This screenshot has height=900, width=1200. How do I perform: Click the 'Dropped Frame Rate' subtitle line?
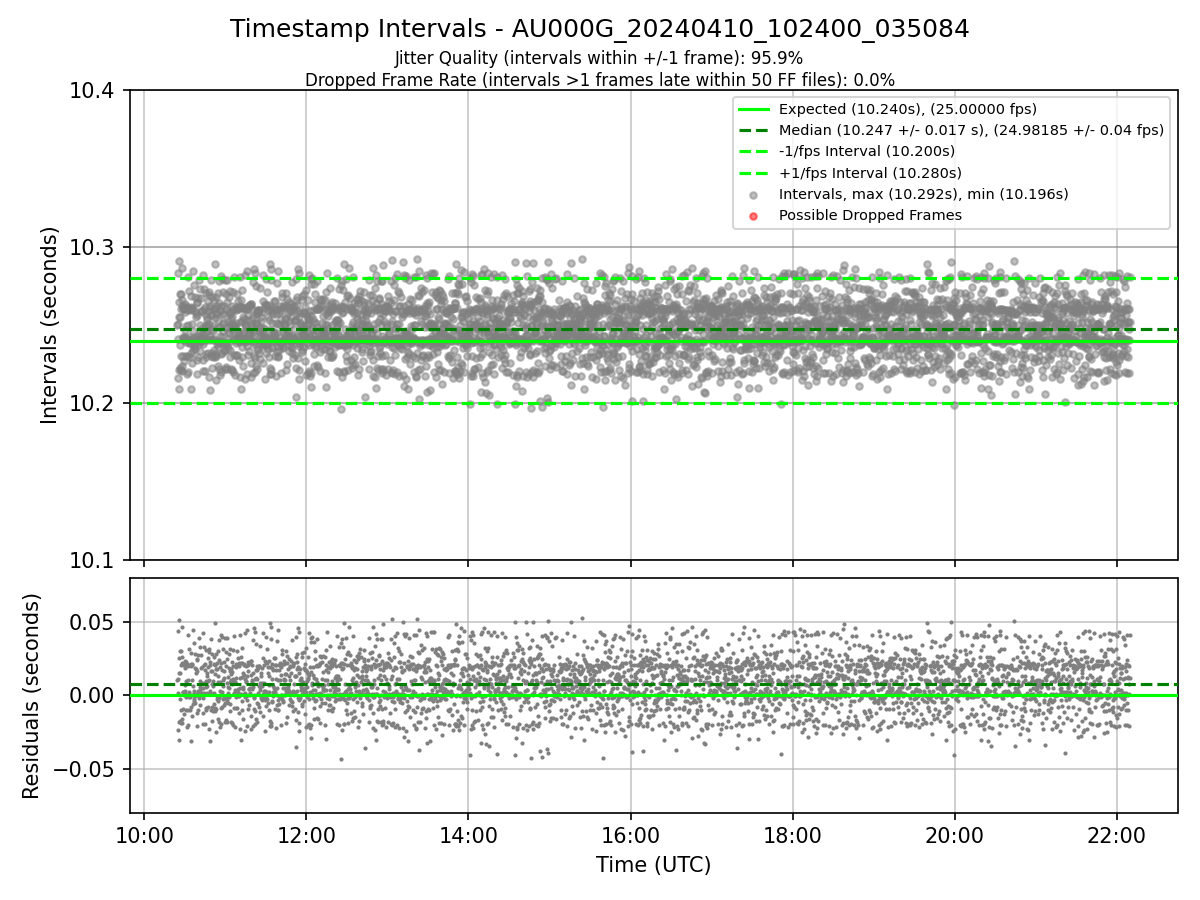599,80
